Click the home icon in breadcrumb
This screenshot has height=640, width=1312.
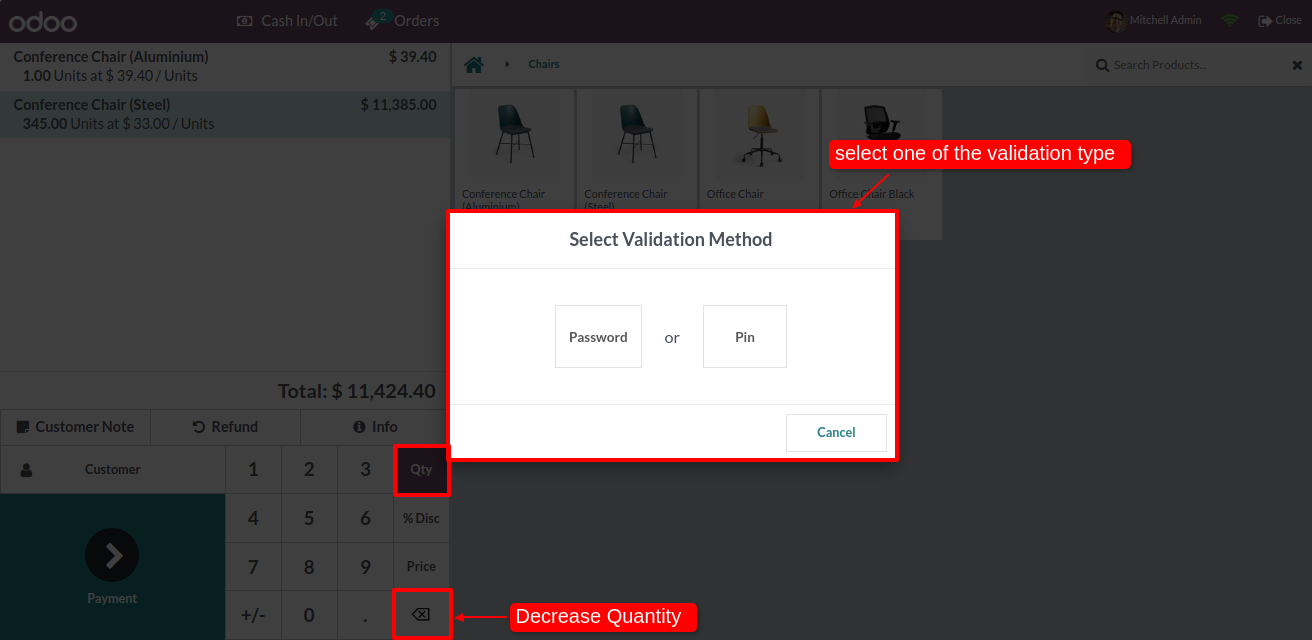(x=474, y=65)
